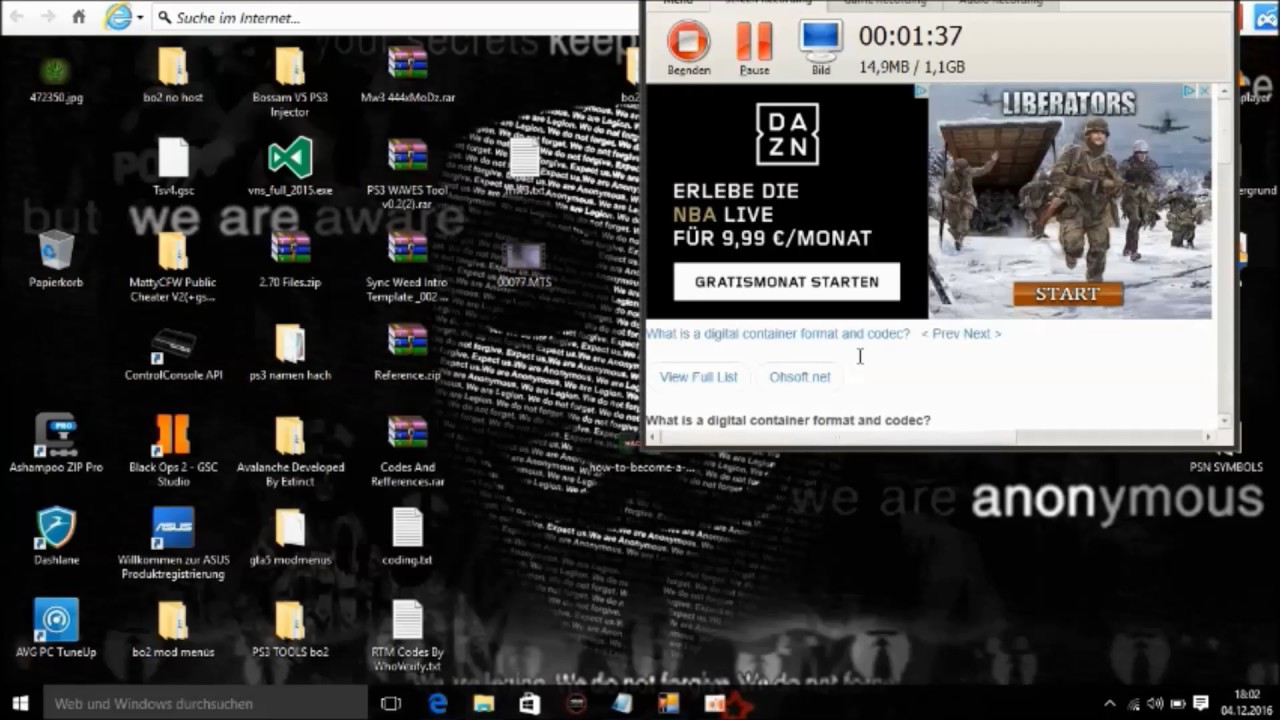This screenshot has width=1280, height=720.
Task: Open the 472350.jpg desktop file
Action: [56, 79]
